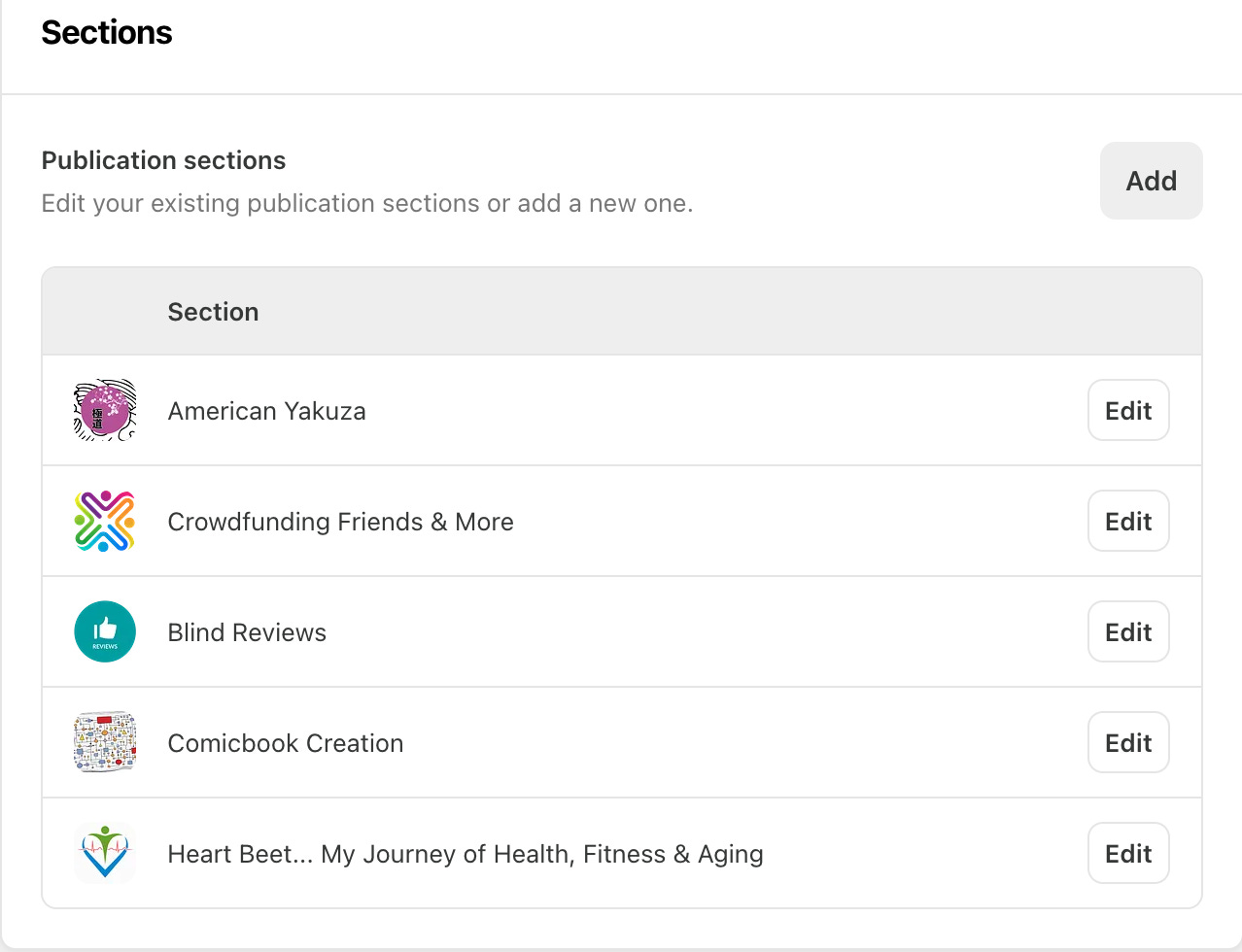The width and height of the screenshot is (1242, 952).
Task: Edit the Comicbook Creation section
Action: (1127, 742)
